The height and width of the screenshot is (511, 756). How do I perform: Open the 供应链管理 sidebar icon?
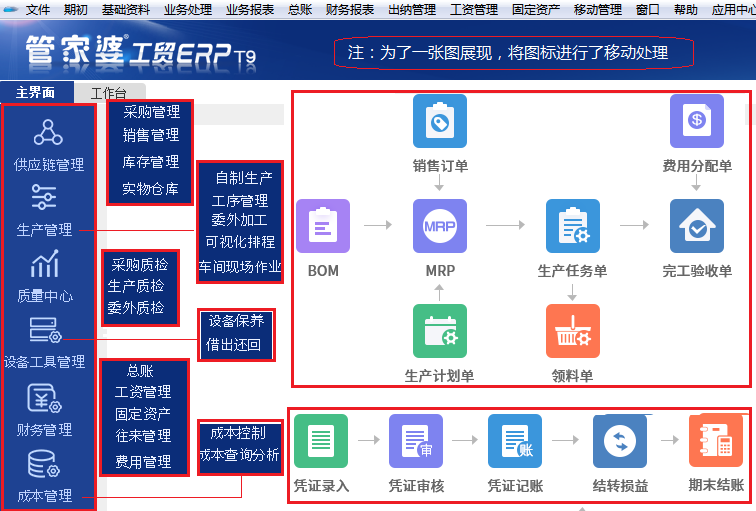[x=48, y=133]
